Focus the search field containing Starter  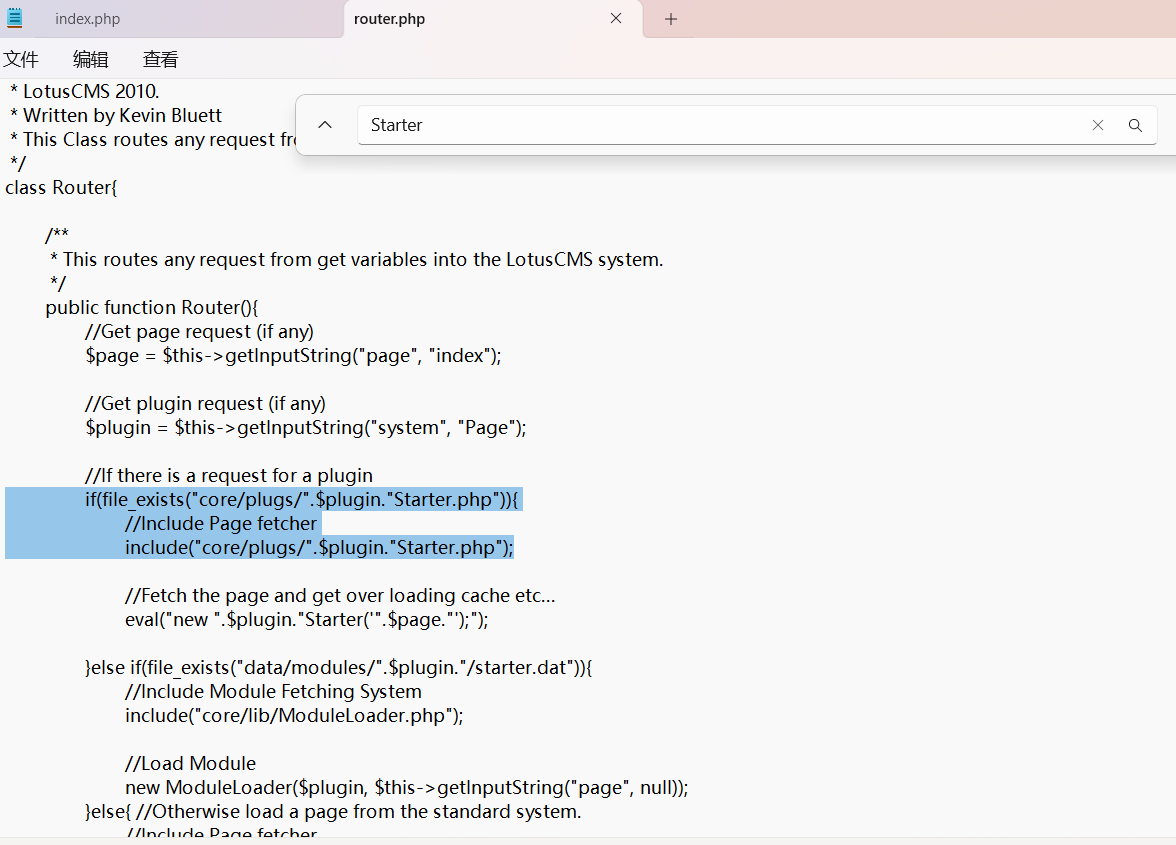pyautogui.click(x=720, y=125)
